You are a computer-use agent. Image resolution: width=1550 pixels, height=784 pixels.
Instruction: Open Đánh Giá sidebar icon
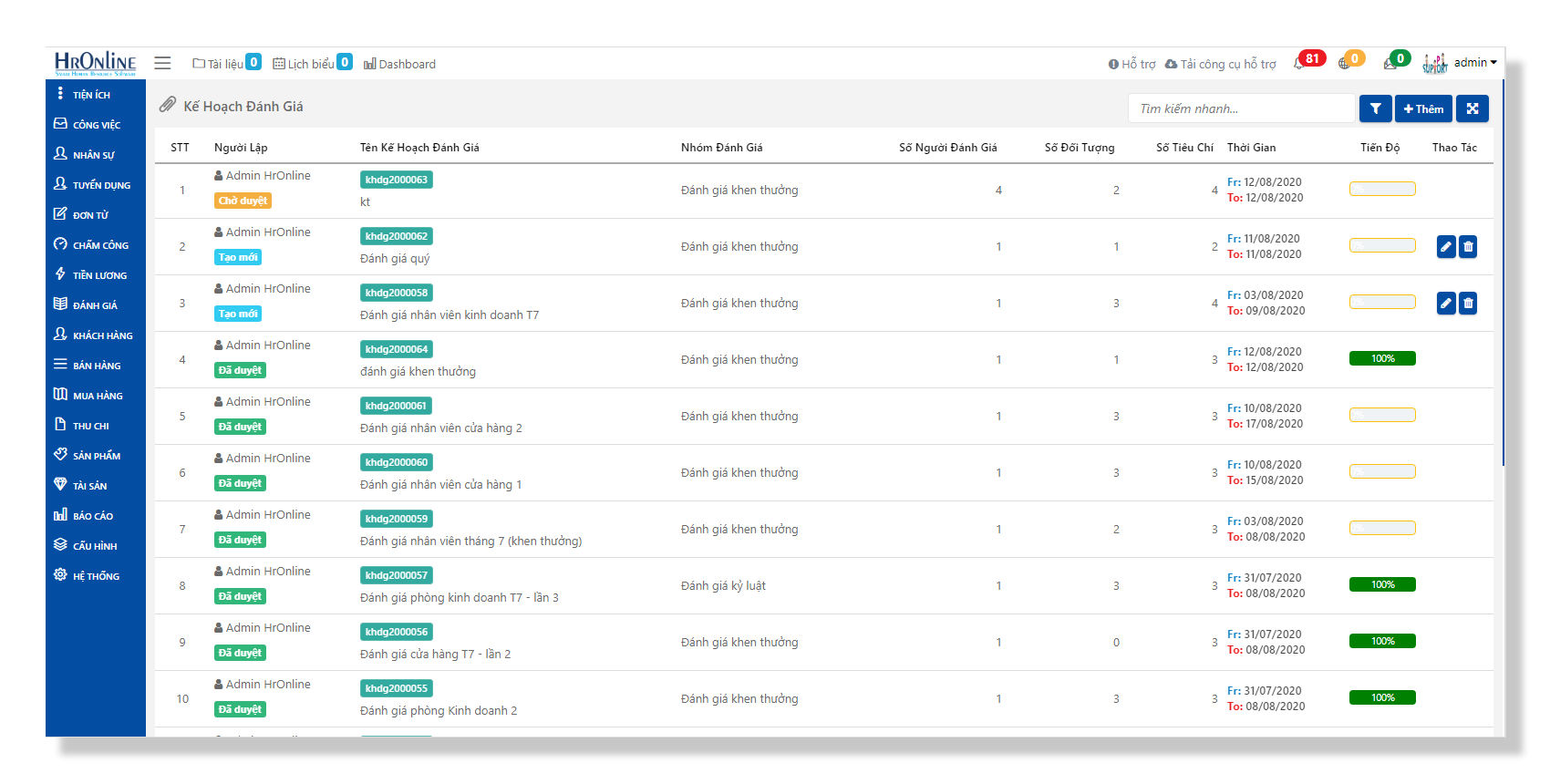[60, 304]
